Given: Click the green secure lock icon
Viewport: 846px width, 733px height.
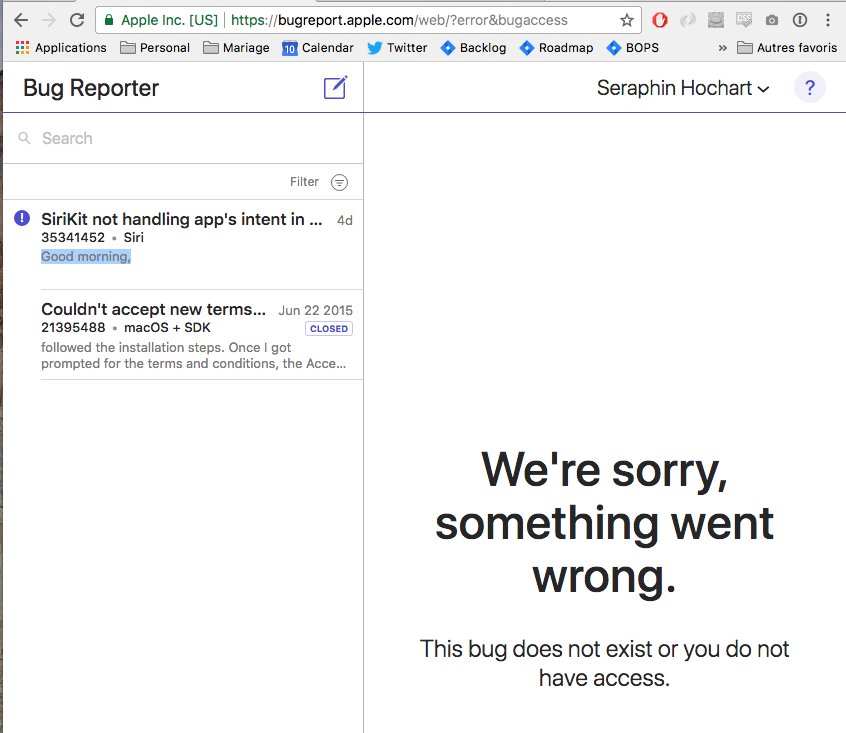Looking at the screenshot, I should [108, 20].
